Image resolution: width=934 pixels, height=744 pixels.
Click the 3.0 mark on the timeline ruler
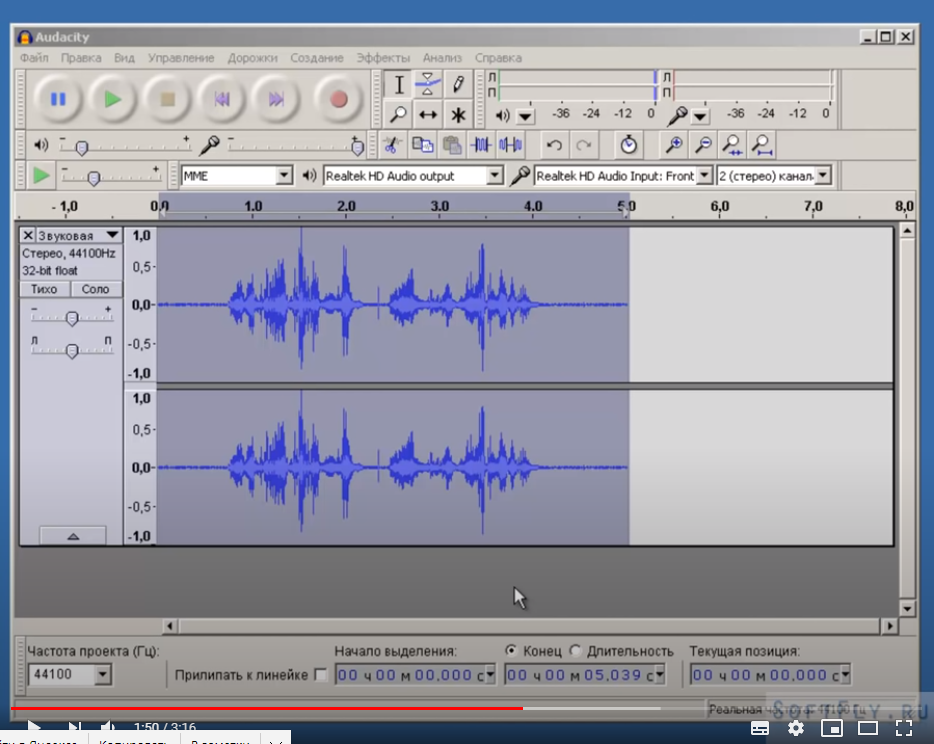(x=440, y=206)
